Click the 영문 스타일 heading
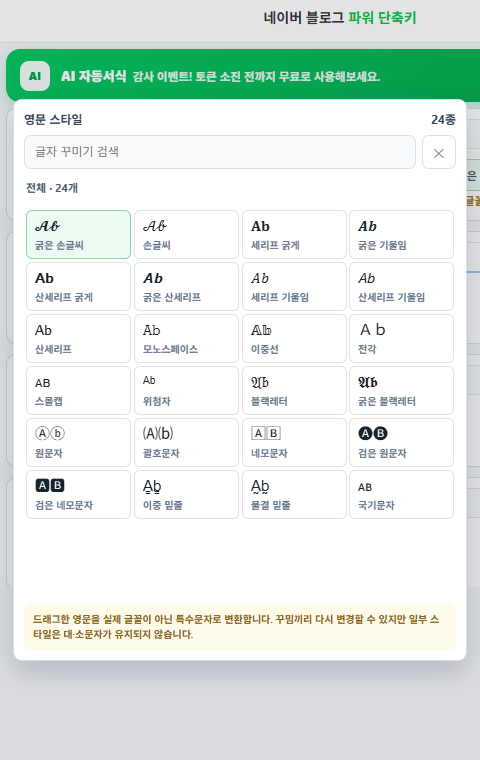Viewport: 480px width, 760px height. point(53,120)
